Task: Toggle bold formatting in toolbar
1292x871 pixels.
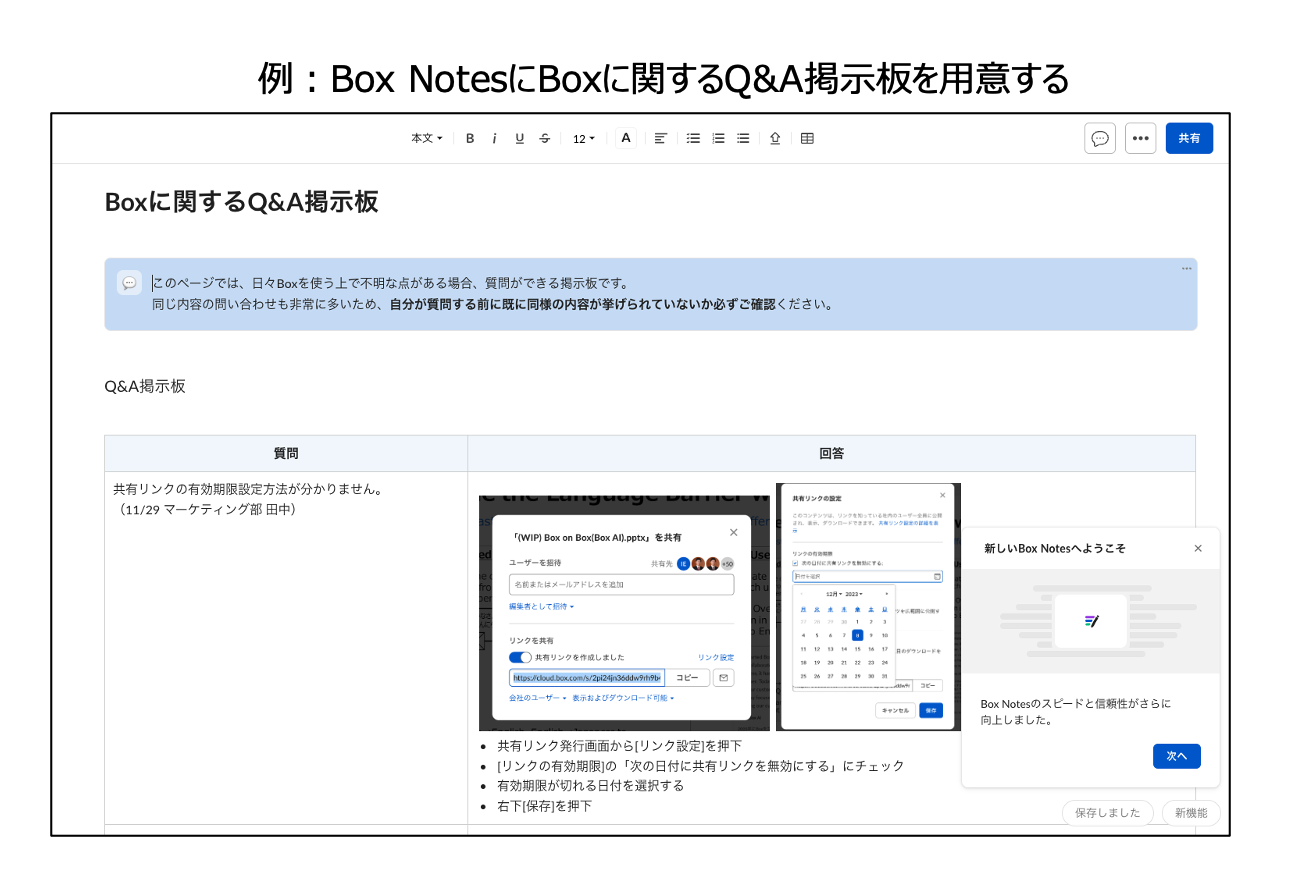Action: point(470,139)
